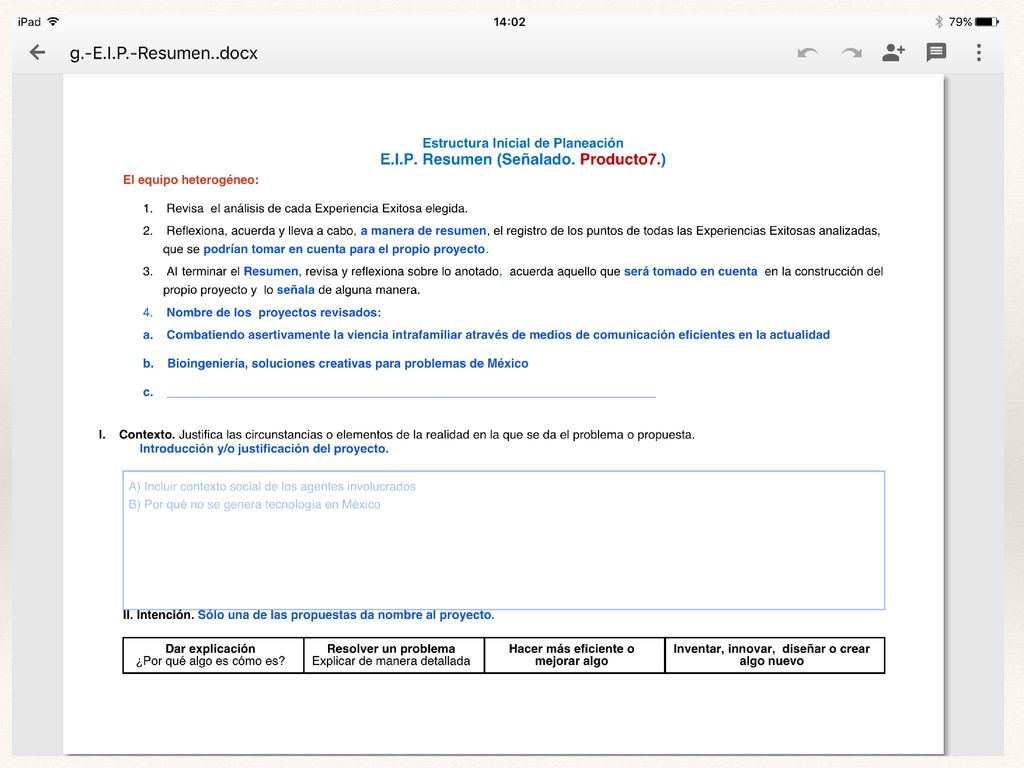Click the Inventar, innovar, diseñar o crear cell
Image resolution: width=1024 pixels, height=768 pixels.
click(x=775, y=655)
